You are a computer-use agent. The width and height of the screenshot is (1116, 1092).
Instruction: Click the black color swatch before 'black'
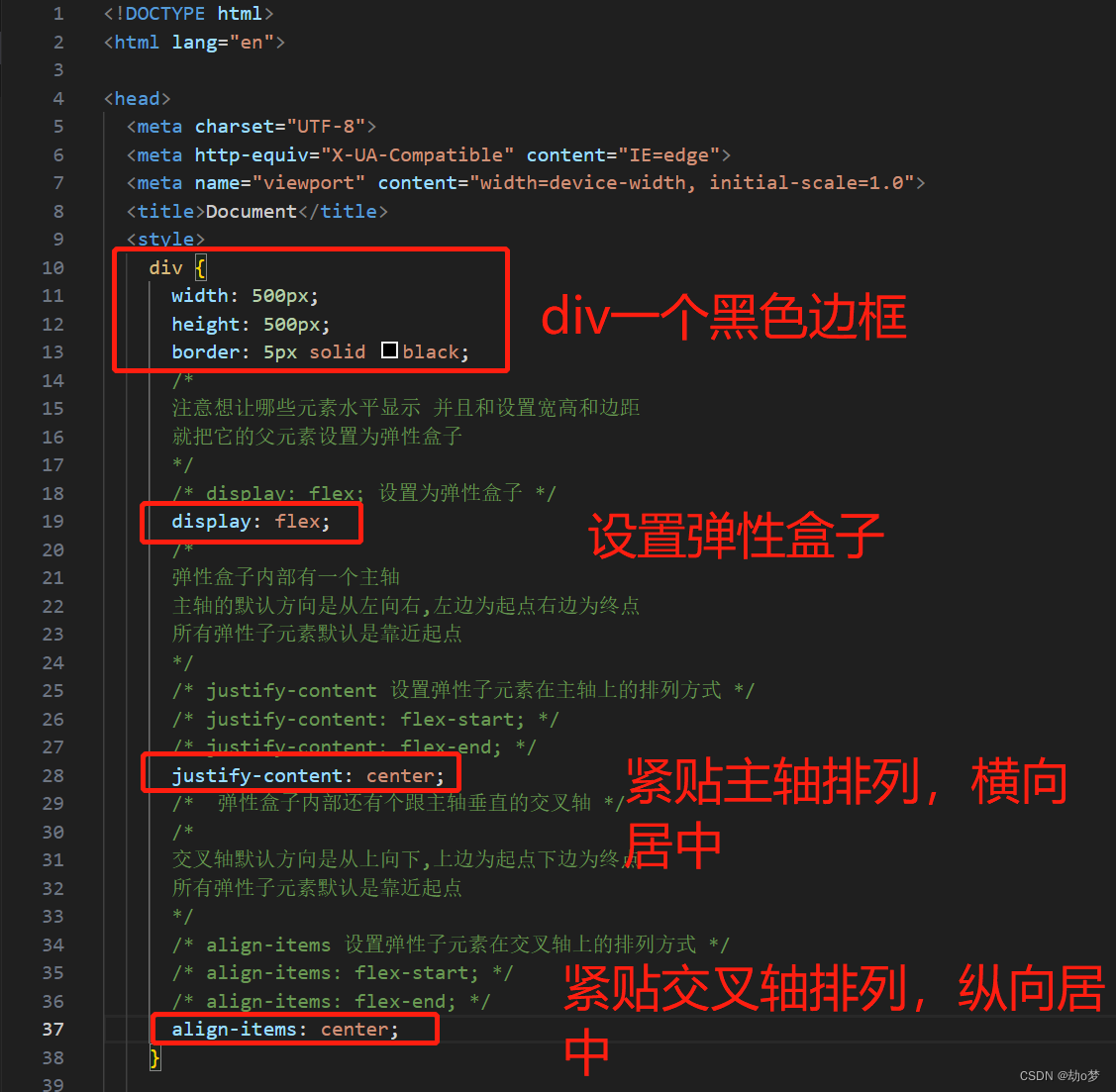(x=389, y=350)
